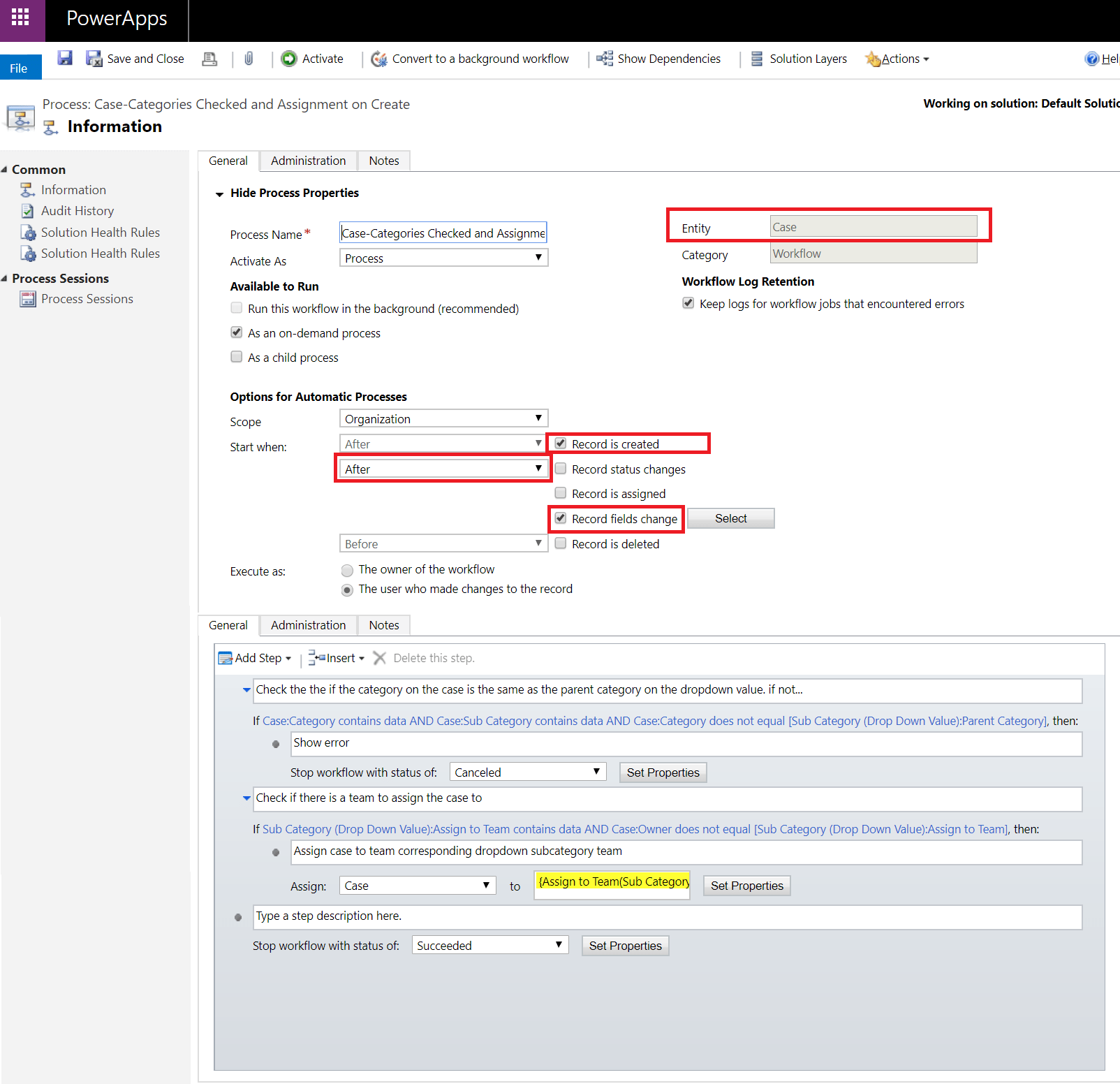This screenshot has height=1084, width=1120.
Task: Open the PowerApps app launcher grid
Action: pyautogui.click(x=20, y=17)
